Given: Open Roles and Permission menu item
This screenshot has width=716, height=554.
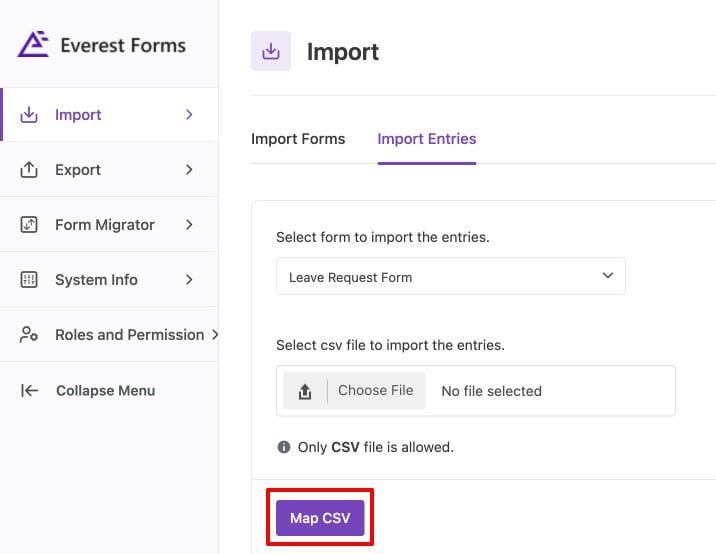Looking at the screenshot, I should pyautogui.click(x=109, y=334).
